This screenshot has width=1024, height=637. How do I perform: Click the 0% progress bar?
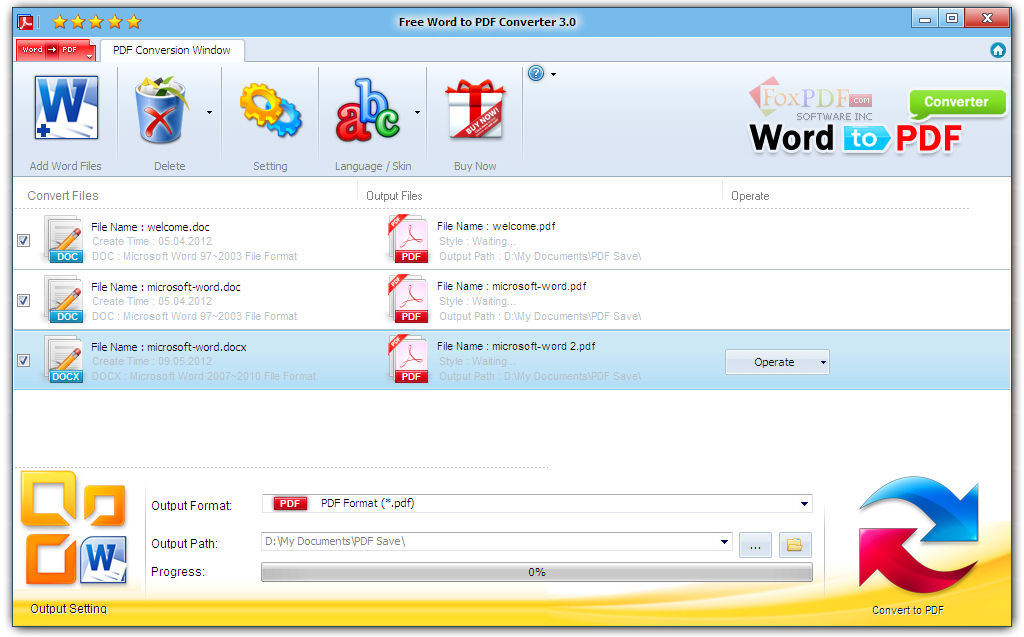[x=537, y=572]
